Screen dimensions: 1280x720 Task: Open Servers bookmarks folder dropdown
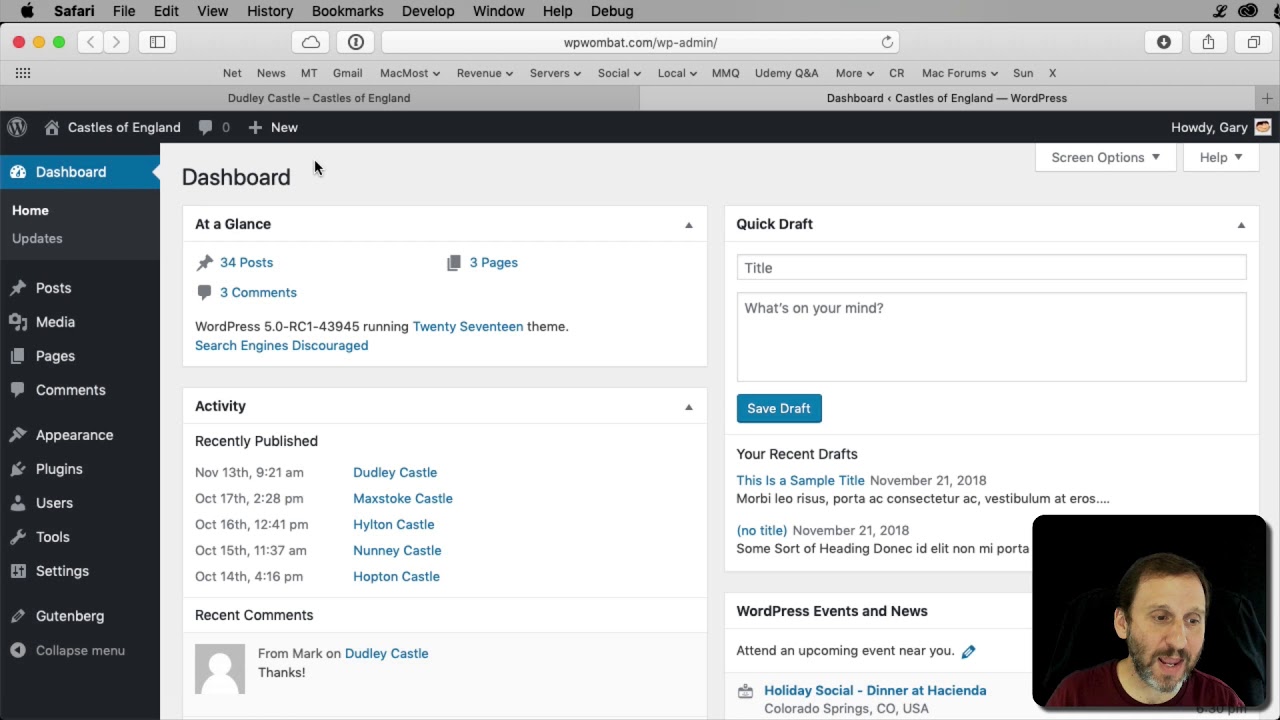pos(555,73)
